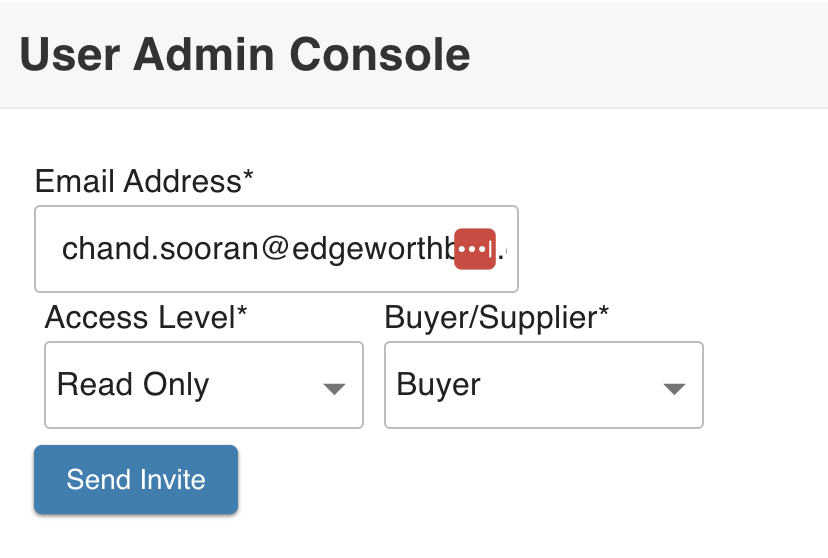Viewport: 828px width, 558px height.
Task: Click the "Access Level*" label
Action: pos(146,317)
